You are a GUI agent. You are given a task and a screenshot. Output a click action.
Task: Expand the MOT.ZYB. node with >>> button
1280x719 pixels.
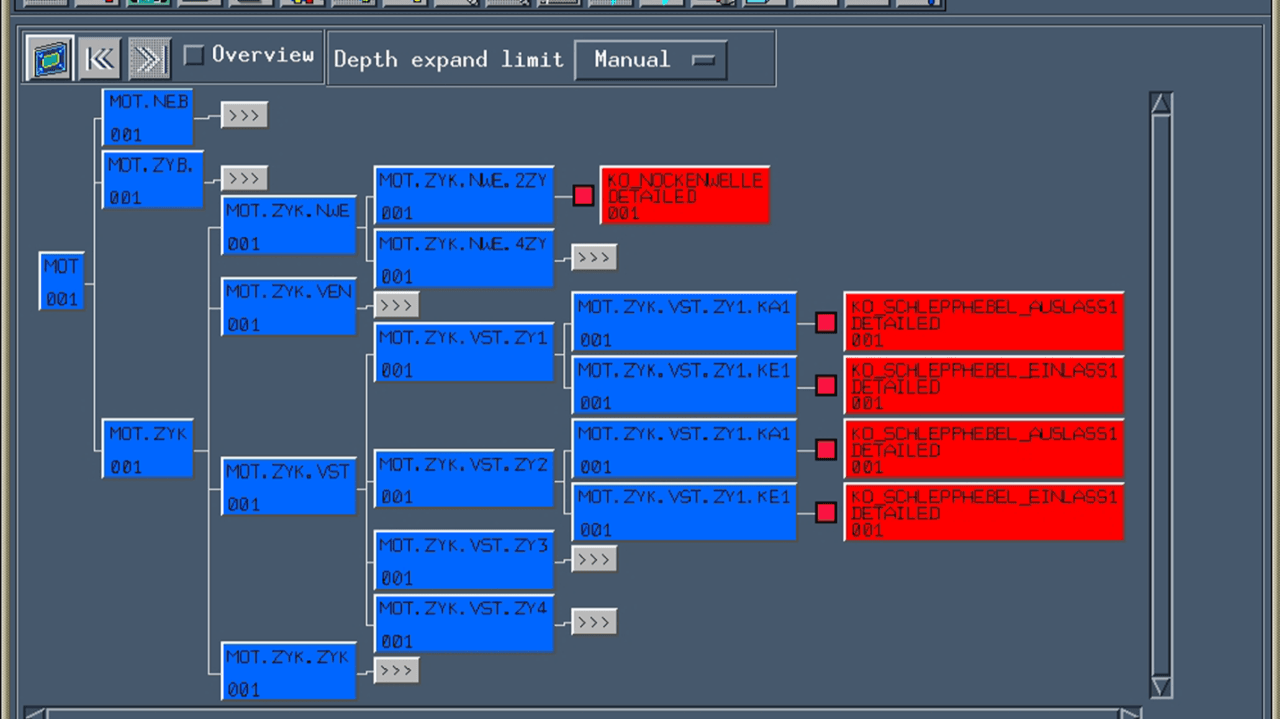(244, 178)
